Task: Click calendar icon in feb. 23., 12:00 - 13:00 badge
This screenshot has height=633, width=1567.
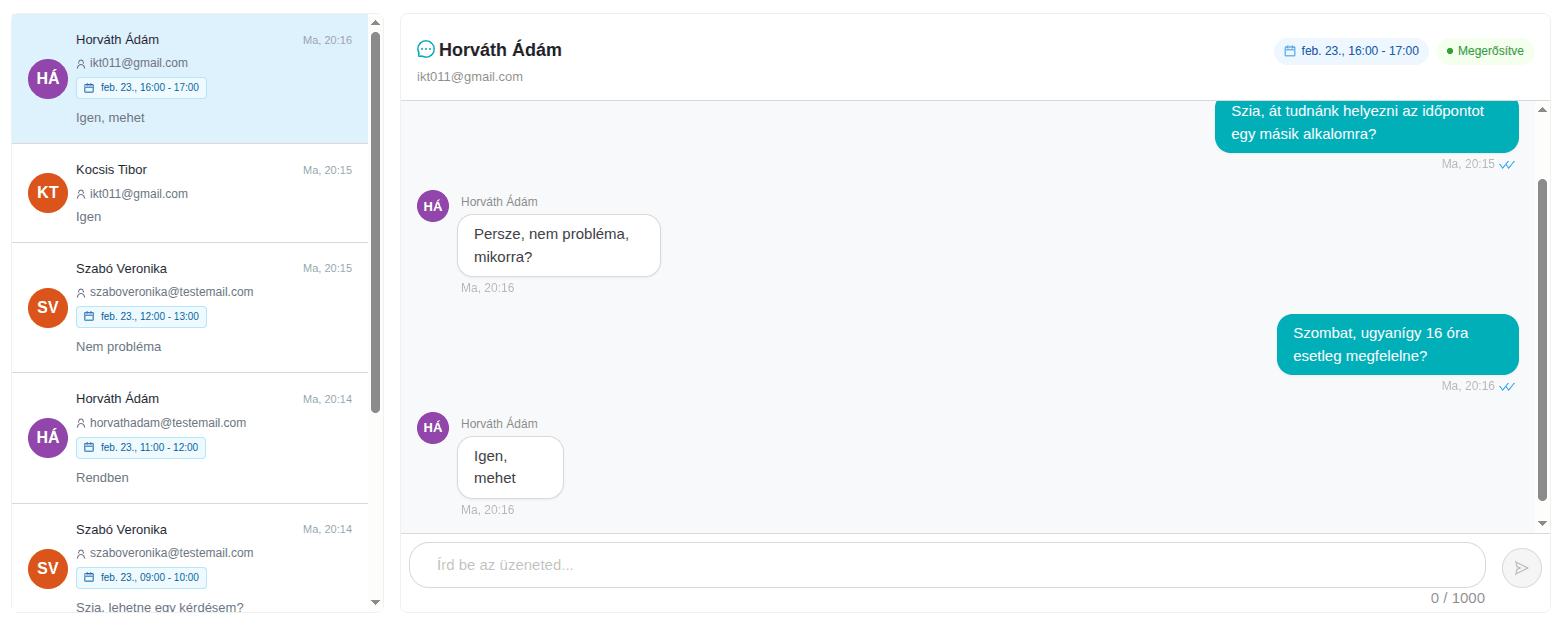Action: [x=89, y=317]
